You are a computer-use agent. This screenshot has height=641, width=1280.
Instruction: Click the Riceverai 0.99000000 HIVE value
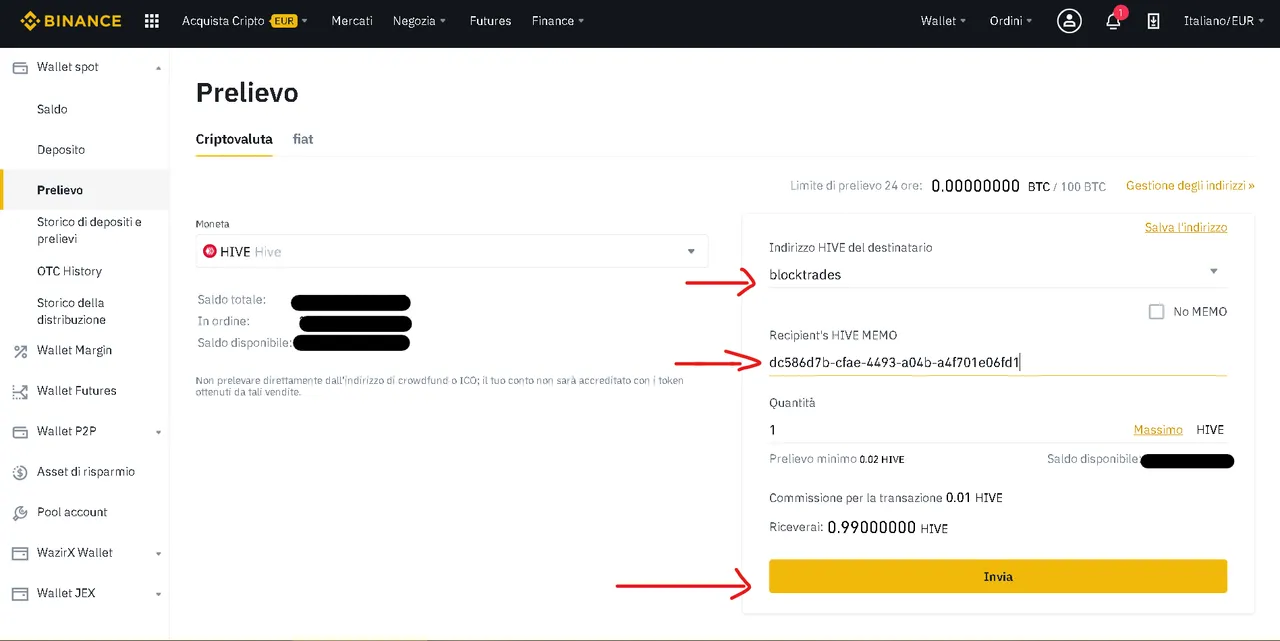[888, 527]
